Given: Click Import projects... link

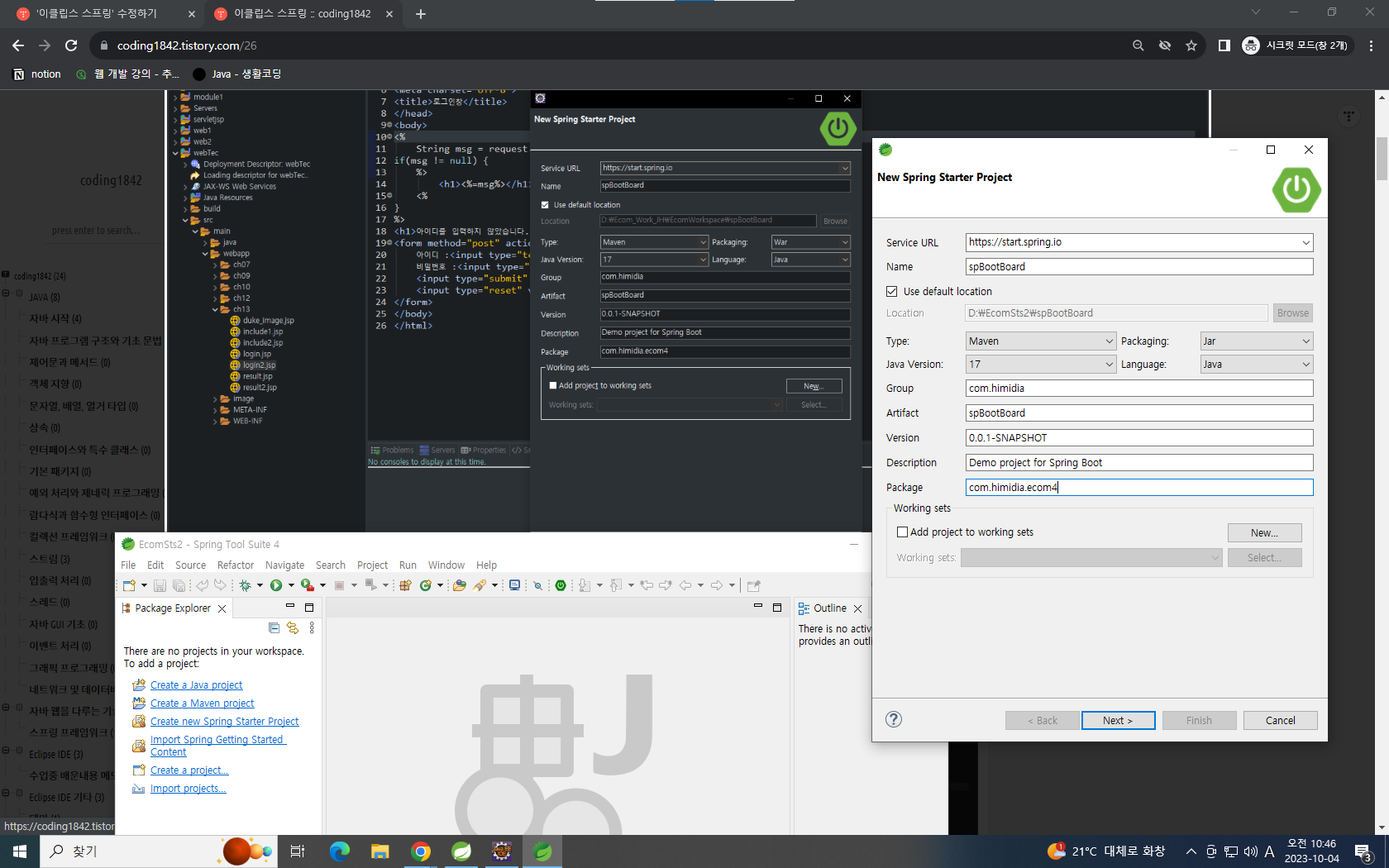Looking at the screenshot, I should click(188, 789).
